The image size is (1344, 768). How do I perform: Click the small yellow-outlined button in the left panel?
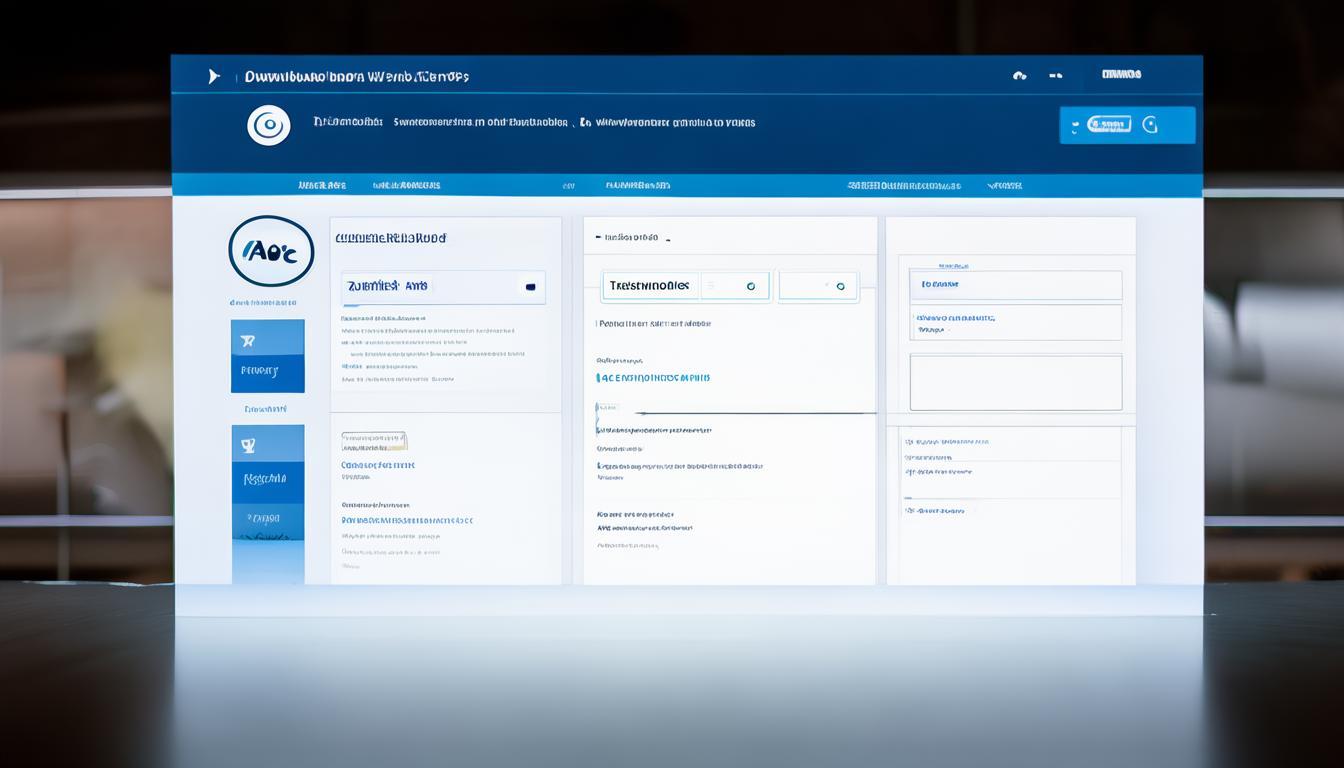pos(374,441)
